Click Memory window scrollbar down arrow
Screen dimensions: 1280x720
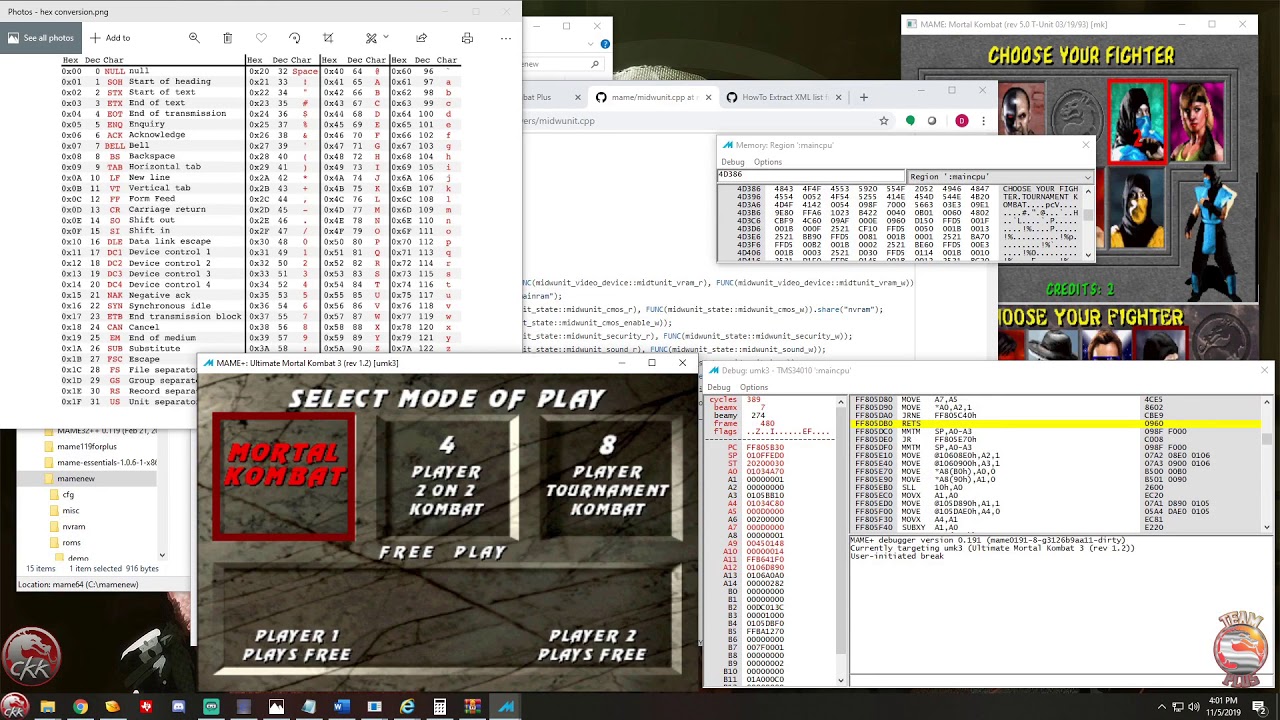click(1088, 255)
